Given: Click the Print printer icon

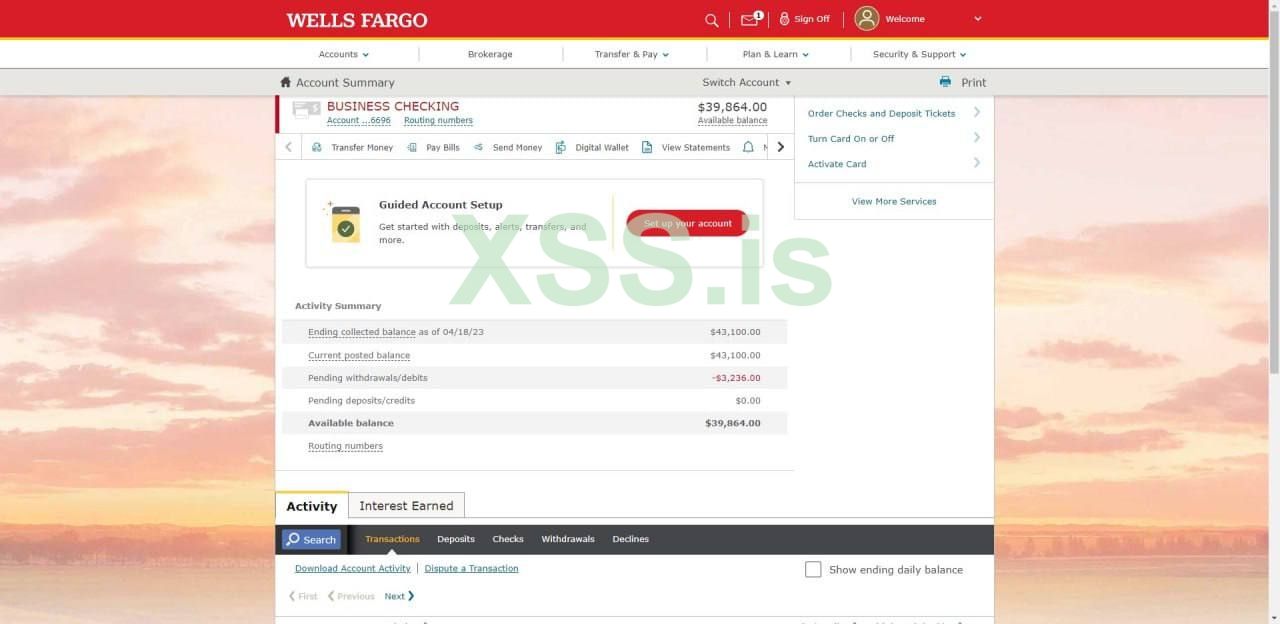Looking at the screenshot, I should 945,82.
